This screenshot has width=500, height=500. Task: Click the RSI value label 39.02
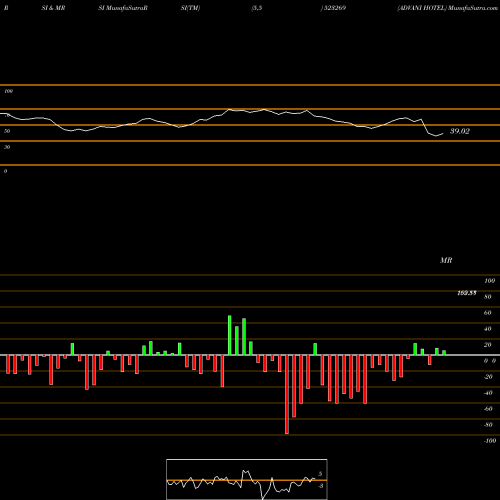(x=460, y=131)
